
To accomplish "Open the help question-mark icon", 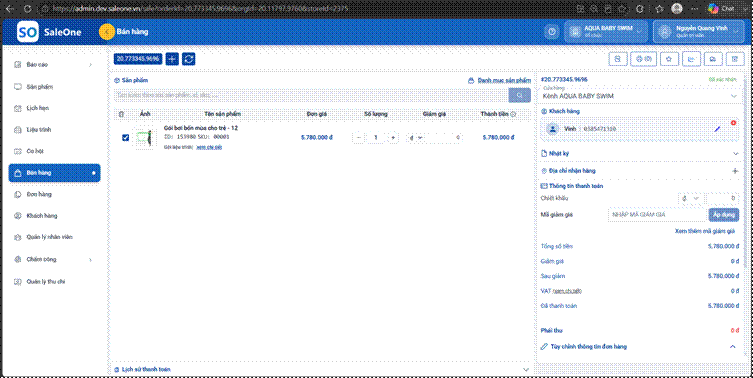I will 552,32.
